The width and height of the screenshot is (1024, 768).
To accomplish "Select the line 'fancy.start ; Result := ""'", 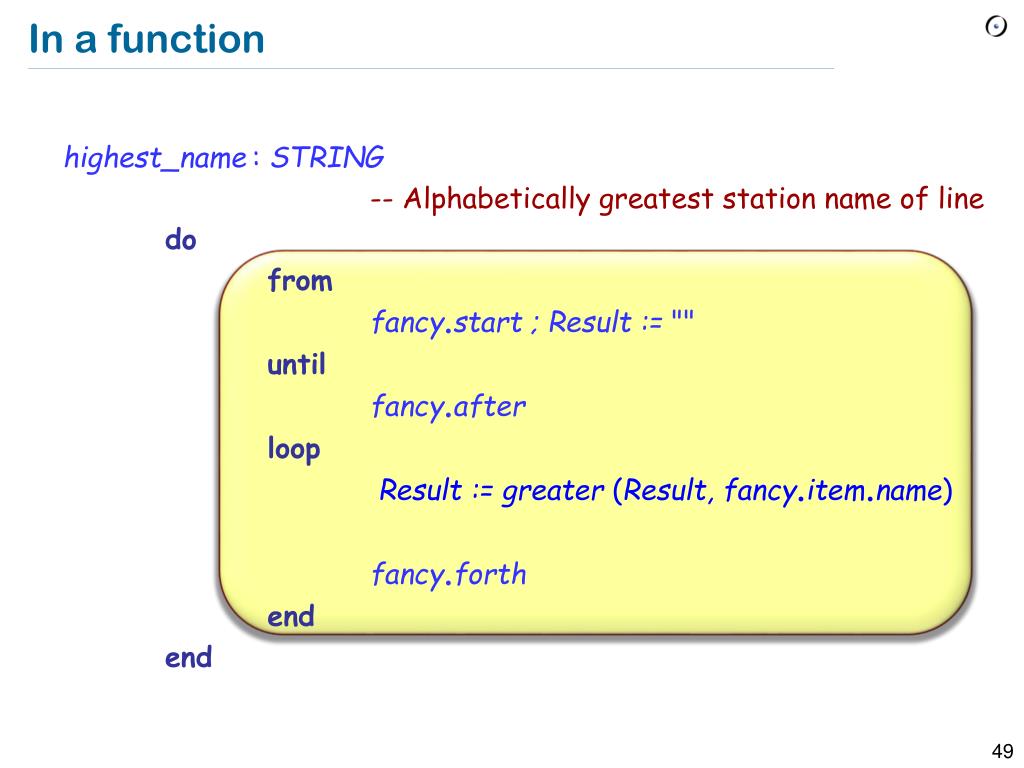I will [x=533, y=322].
